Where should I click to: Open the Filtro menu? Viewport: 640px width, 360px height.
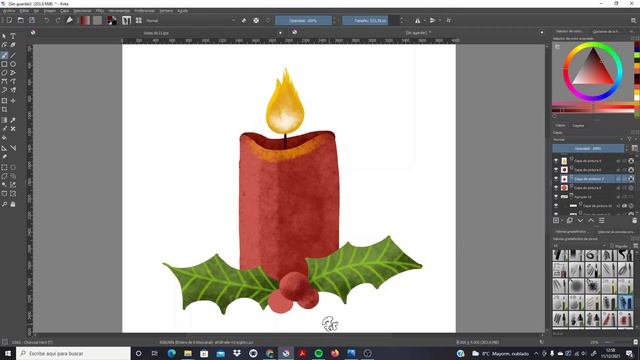100,11
